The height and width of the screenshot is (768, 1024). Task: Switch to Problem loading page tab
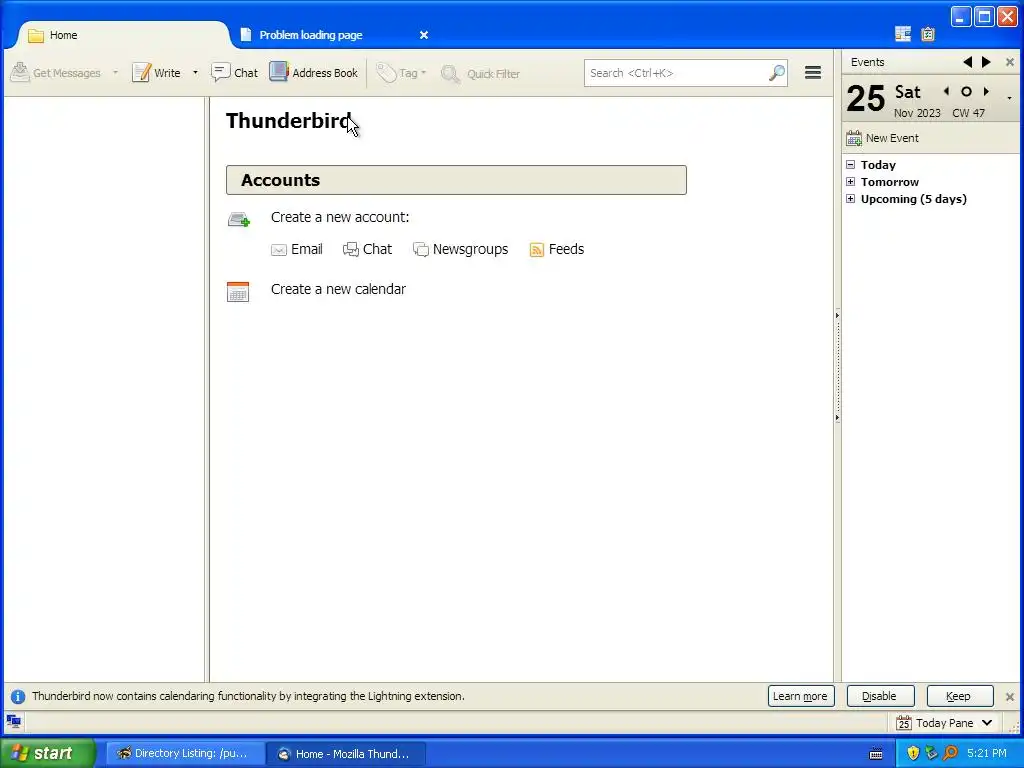tap(311, 35)
